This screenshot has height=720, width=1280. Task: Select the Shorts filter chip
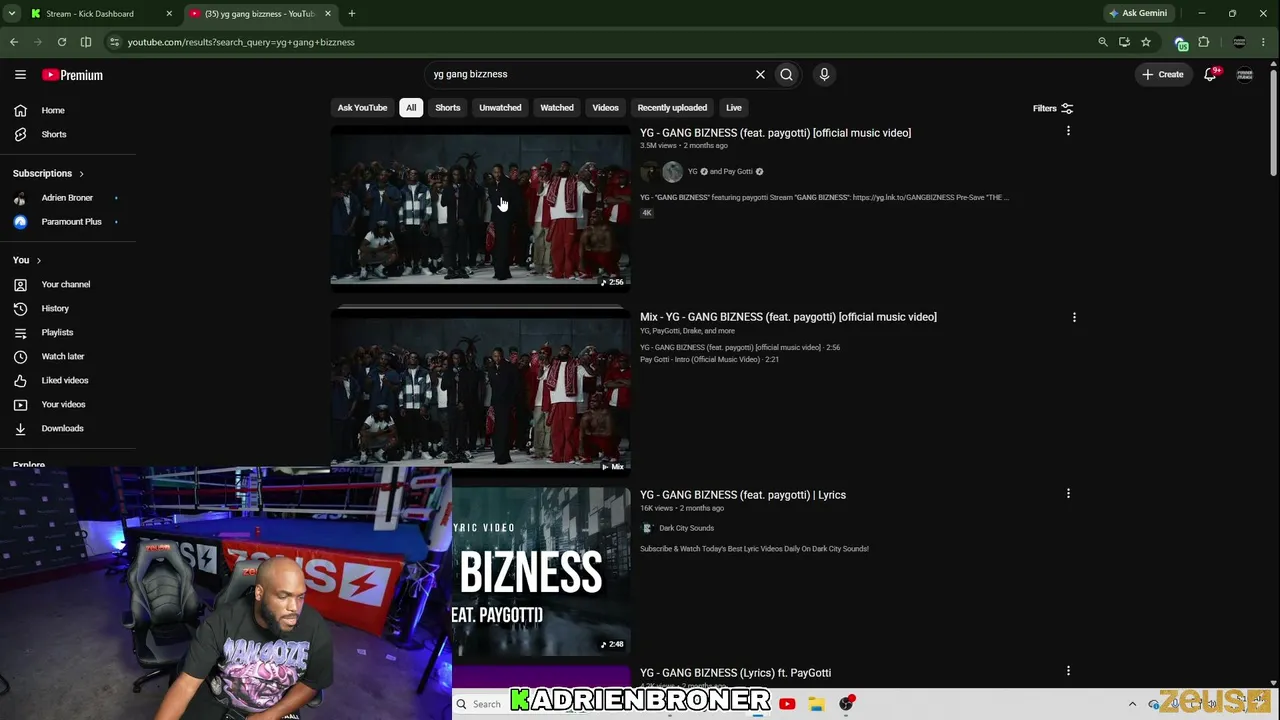point(448,107)
